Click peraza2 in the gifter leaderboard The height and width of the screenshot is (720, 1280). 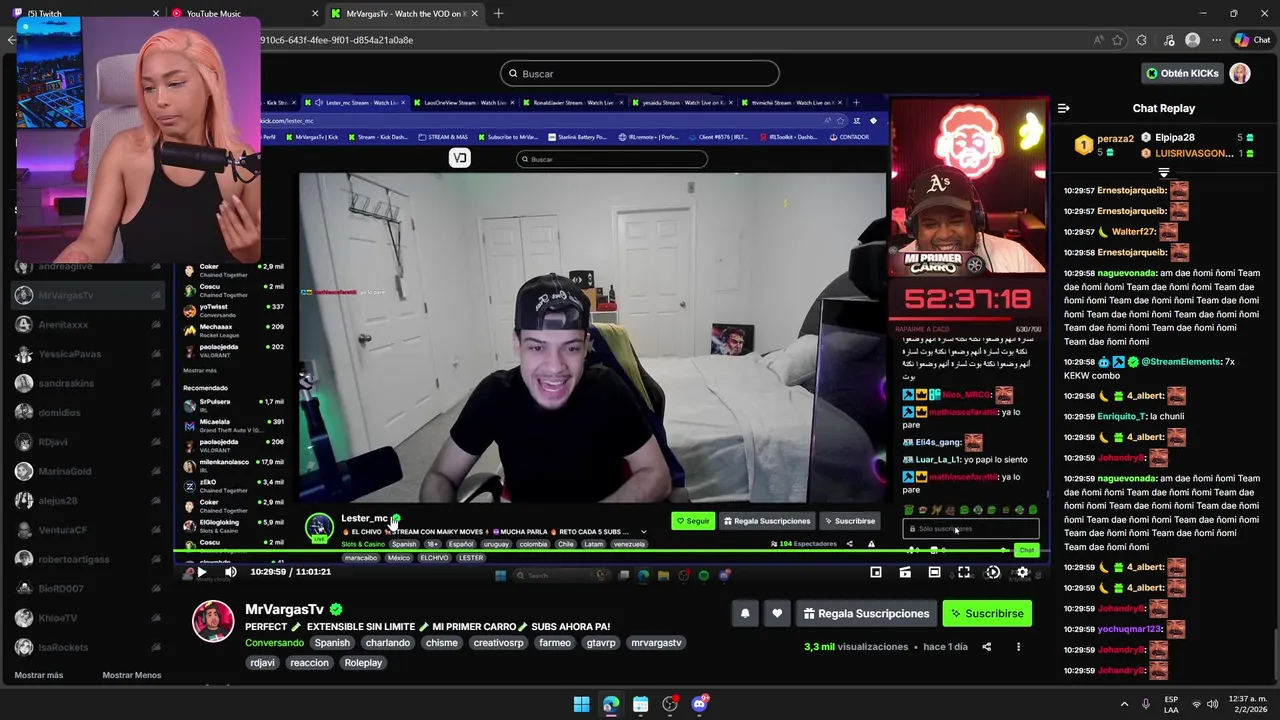coord(1116,139)
